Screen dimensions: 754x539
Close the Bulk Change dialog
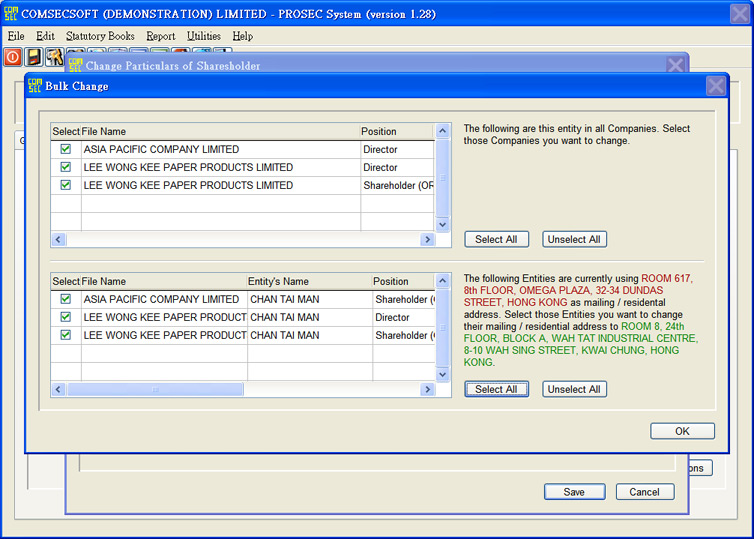click(715, 86)
